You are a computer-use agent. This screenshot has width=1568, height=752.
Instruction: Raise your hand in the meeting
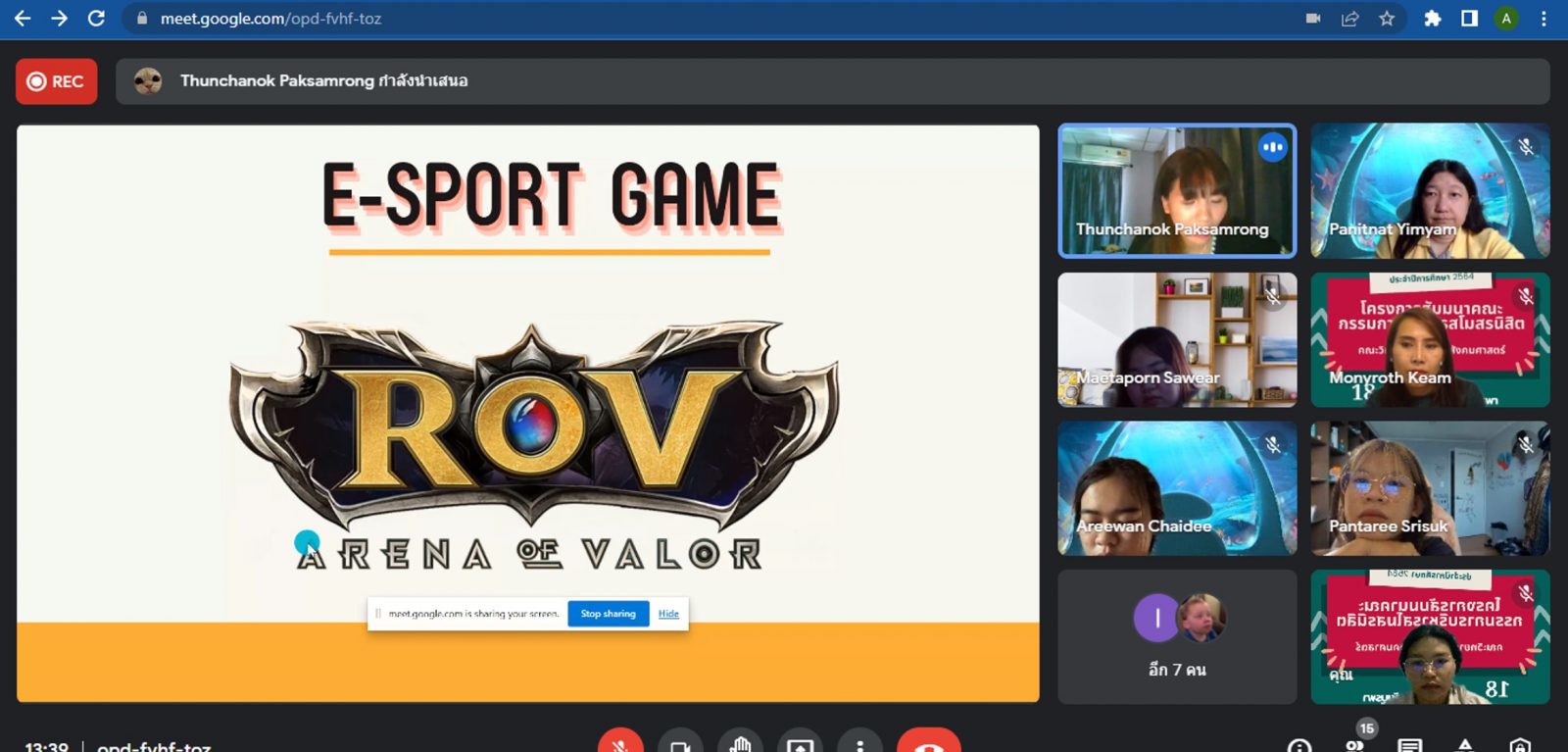pyautogui.click(x=740, y=744)
